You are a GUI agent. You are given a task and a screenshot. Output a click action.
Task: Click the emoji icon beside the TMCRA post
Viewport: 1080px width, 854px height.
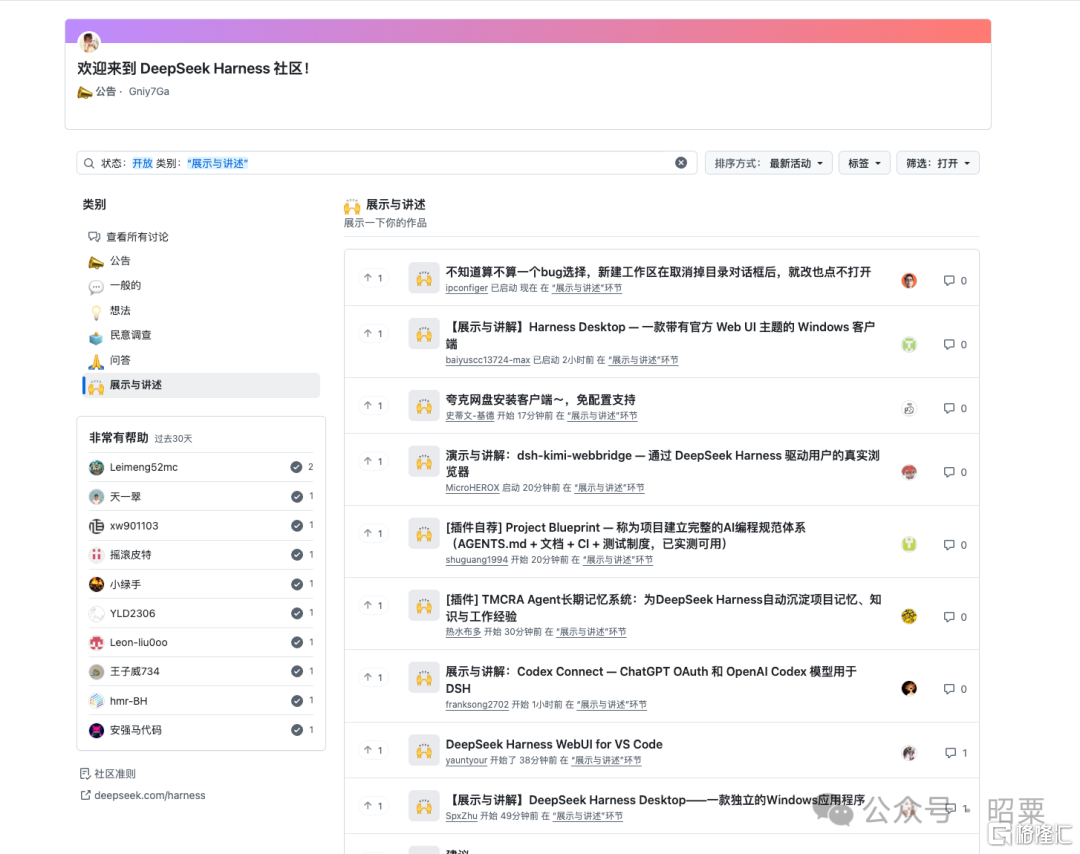coord(424,606)
